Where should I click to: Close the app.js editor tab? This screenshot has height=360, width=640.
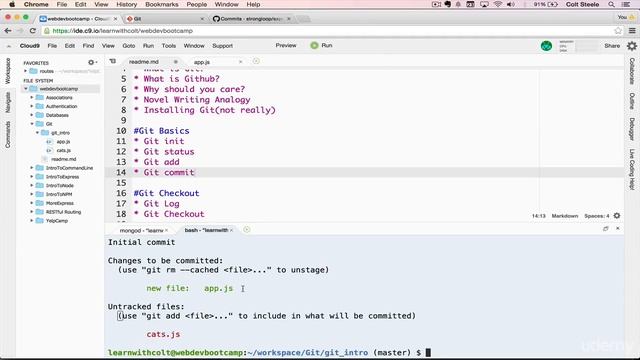(240, 62)
